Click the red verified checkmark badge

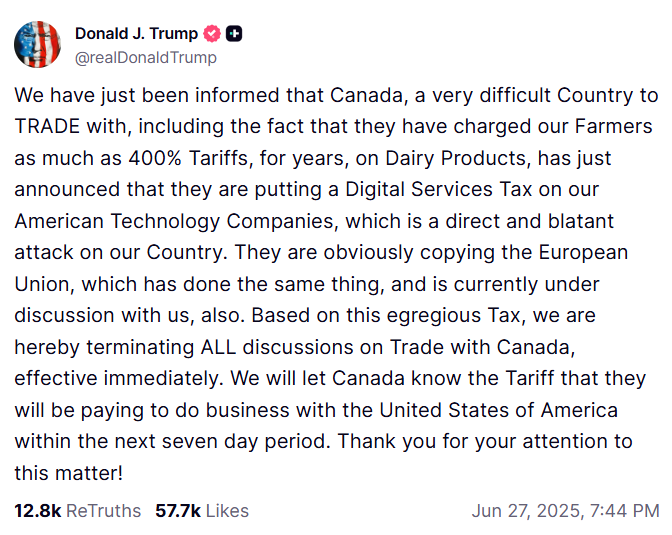pyautogui.click(x=212, y=33)
